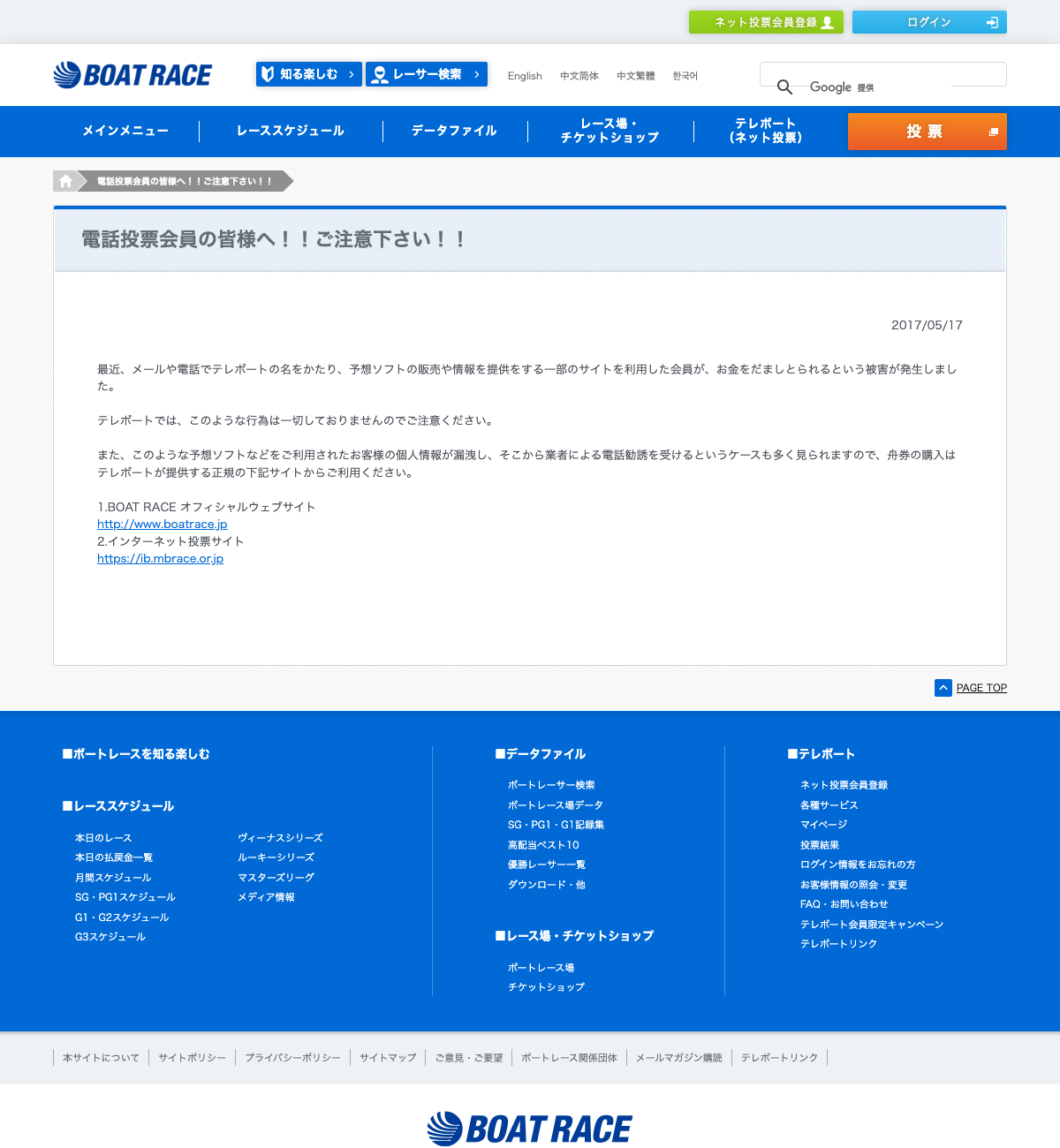
Task: Open footer link 本日のレース
Action: coord(103,838)
